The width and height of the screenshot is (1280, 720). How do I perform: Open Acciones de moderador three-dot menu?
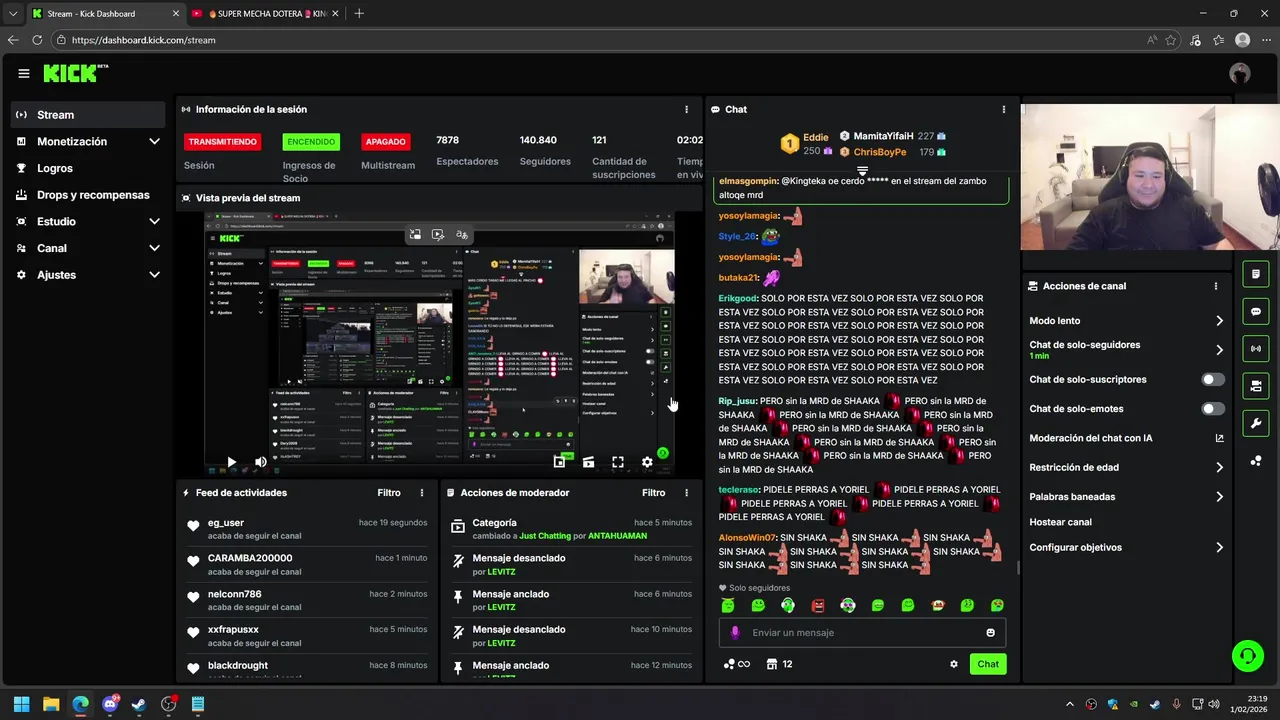686,493
